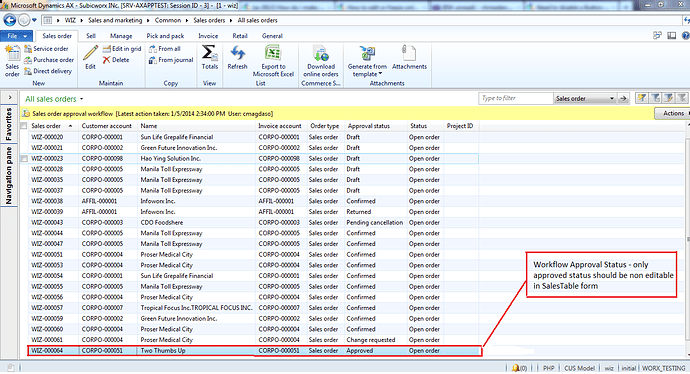Screen dimensions: 690x374
Task: Click Download online orders
Action: click(x=321, y=61)
